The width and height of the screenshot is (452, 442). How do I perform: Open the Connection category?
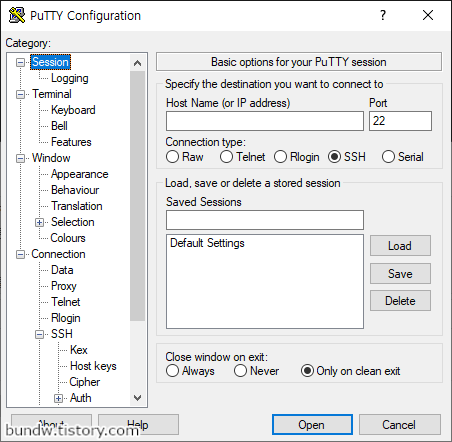pyautogui.click(x=58, y=254)
